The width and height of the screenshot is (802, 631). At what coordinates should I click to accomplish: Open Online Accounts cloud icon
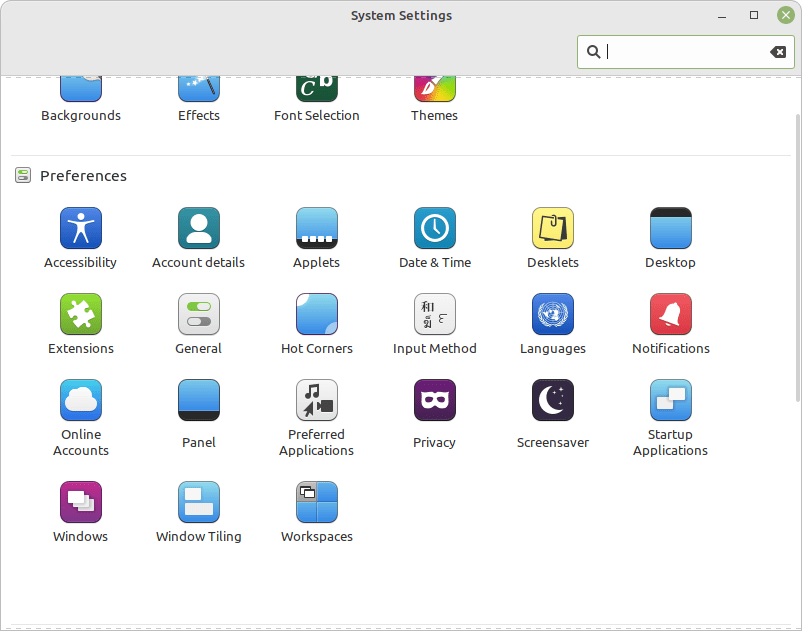point(81,400)
